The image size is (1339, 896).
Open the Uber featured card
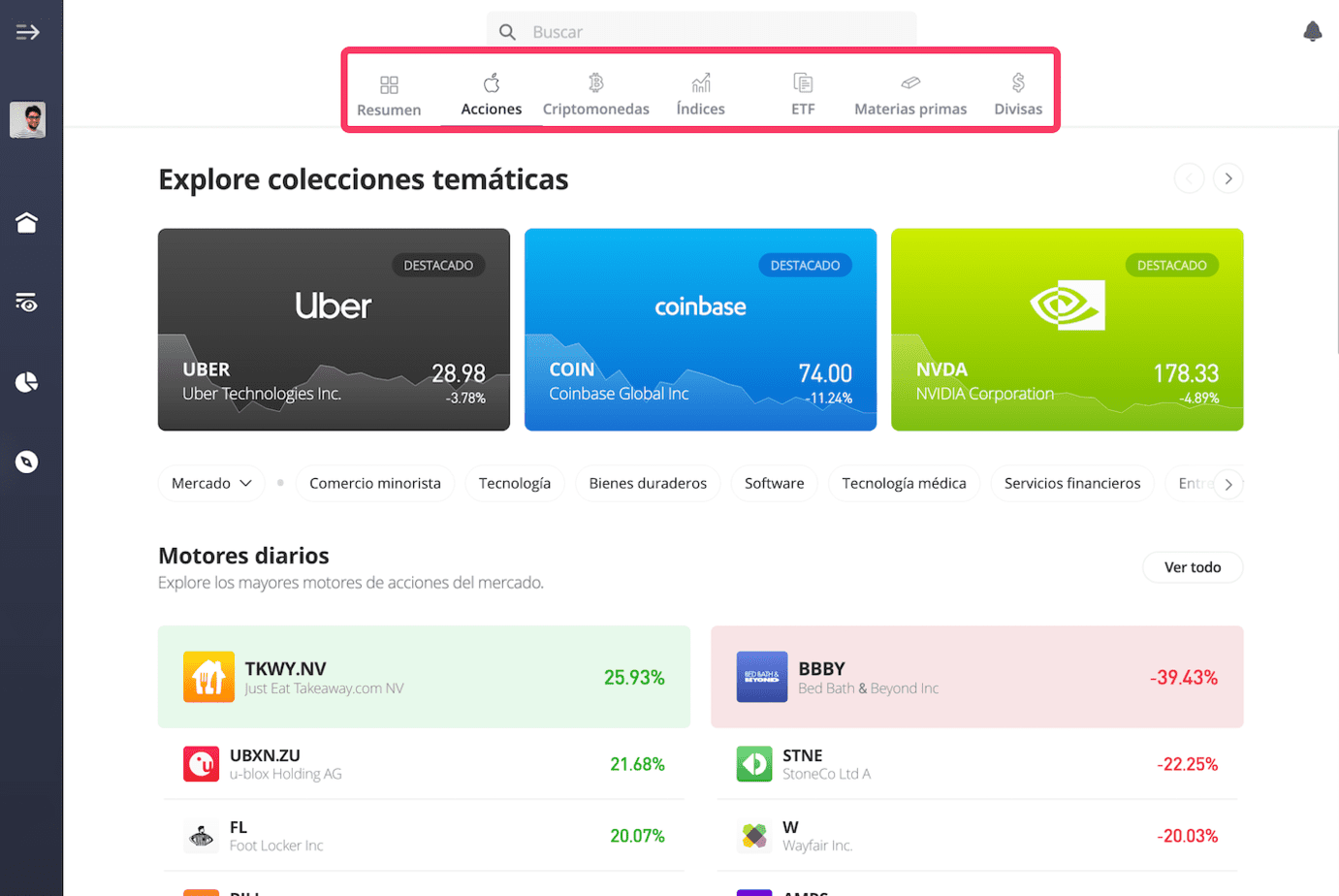tap(334, 330)
